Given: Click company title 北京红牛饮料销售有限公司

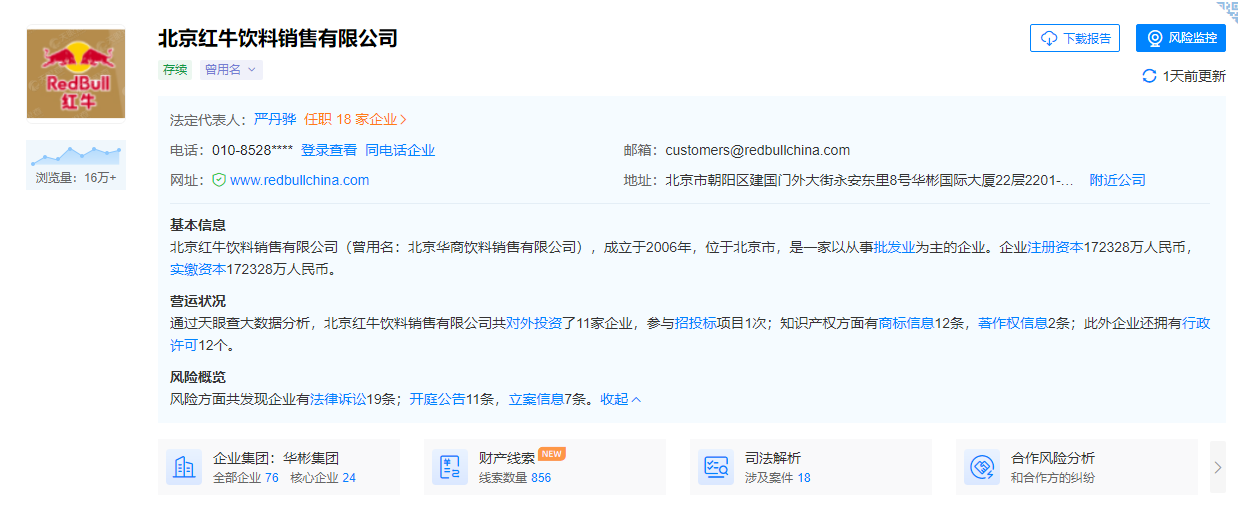Looking at the screenshot, I should click(x=278, y=38).
